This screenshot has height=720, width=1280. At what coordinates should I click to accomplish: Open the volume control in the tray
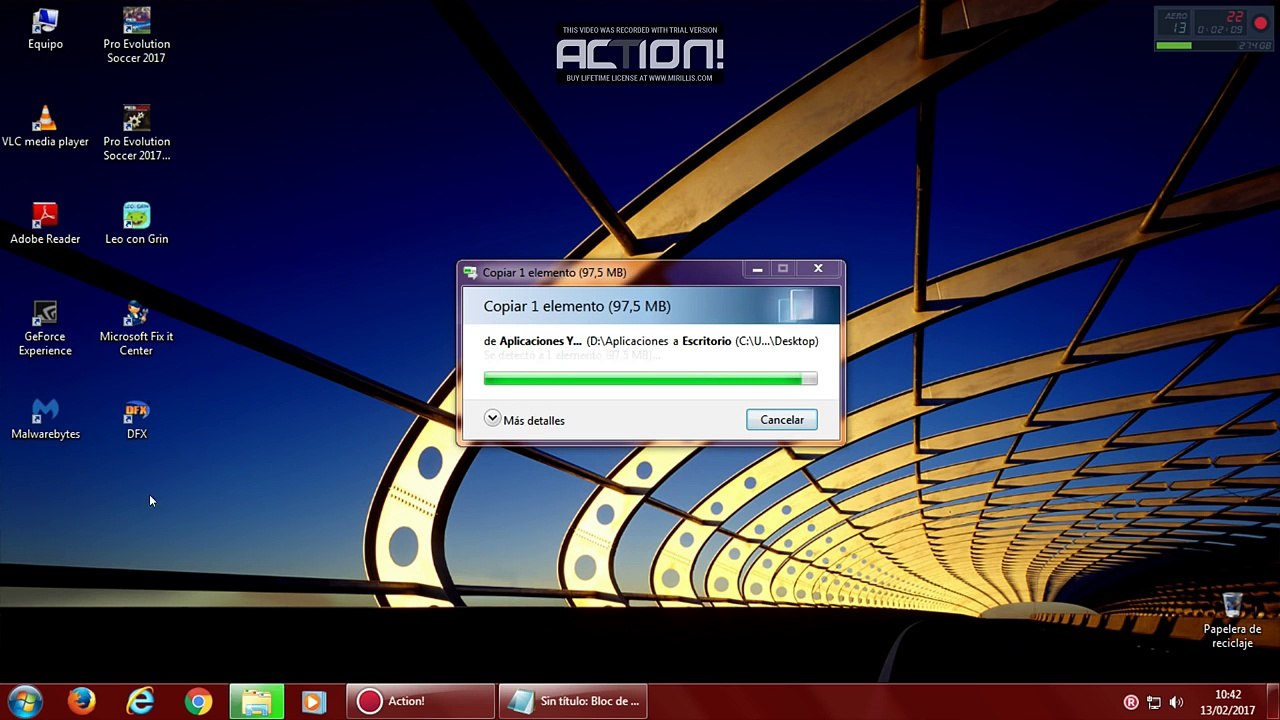[x=1176, y=702]
